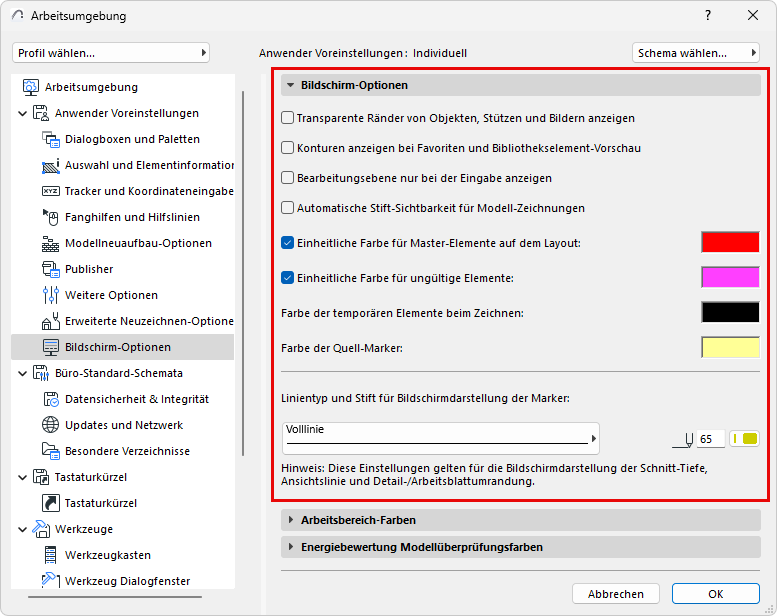
Task: Click the Besondere Verzeichnisse folder icon
Action: click(x=51, y=451)
